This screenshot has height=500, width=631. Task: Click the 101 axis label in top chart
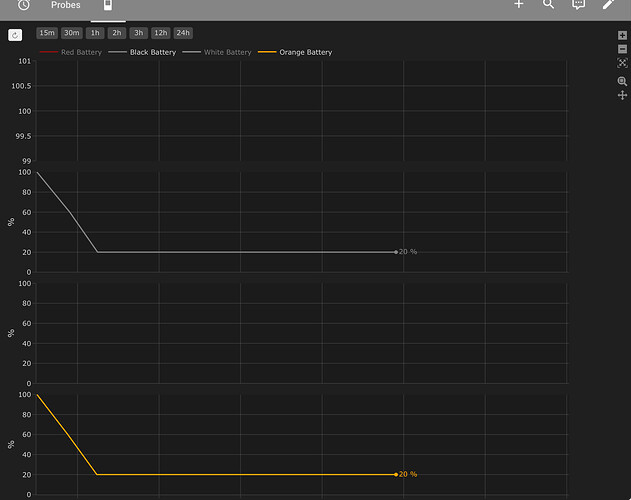(25, 61)
